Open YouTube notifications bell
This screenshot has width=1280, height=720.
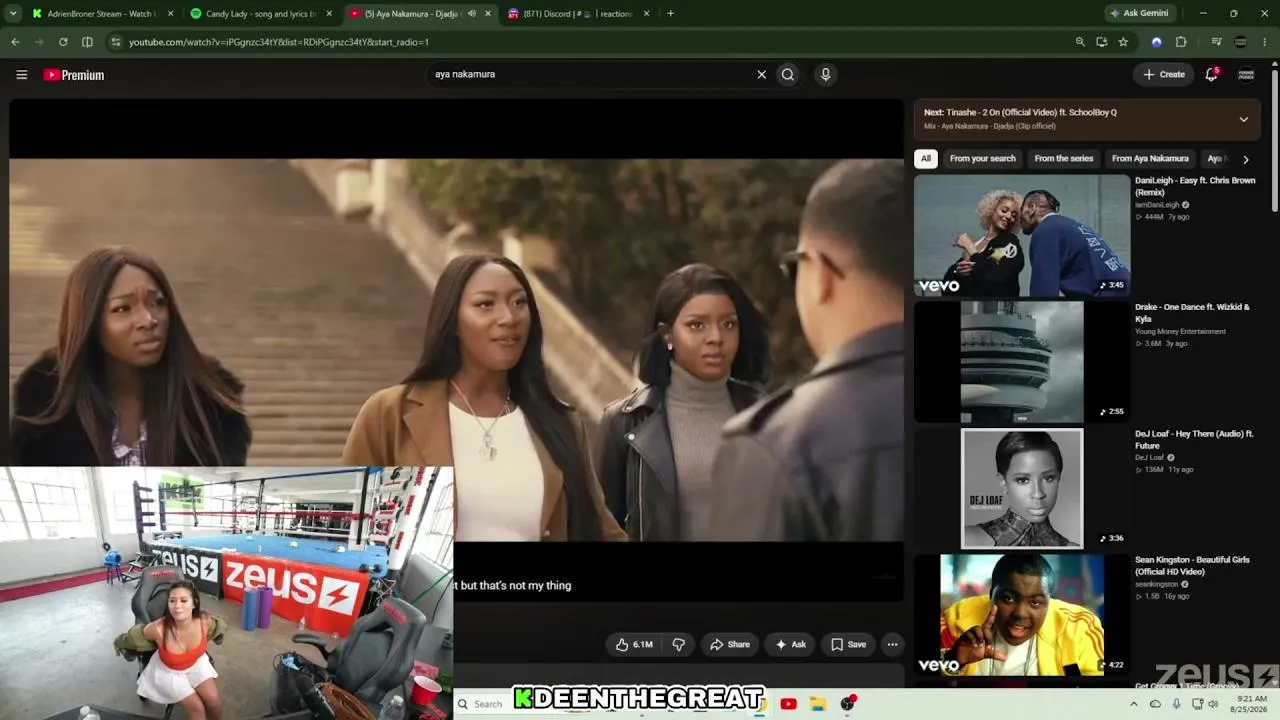[x=1211, y=74]
